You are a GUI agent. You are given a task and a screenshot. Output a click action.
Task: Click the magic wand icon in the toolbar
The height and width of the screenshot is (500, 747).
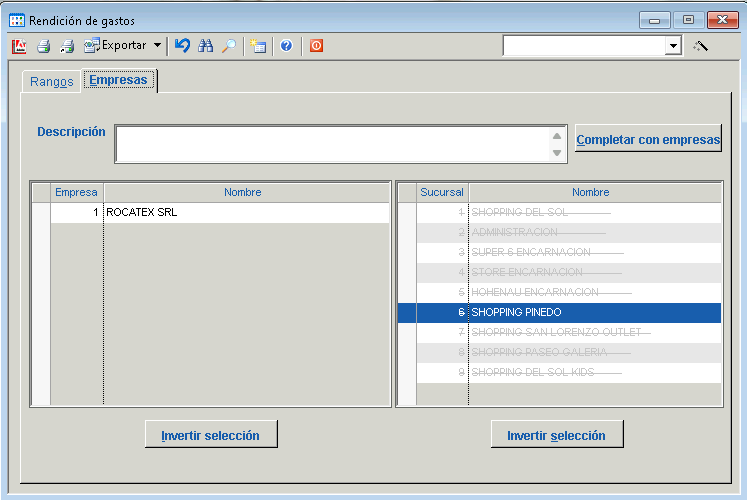701,46
